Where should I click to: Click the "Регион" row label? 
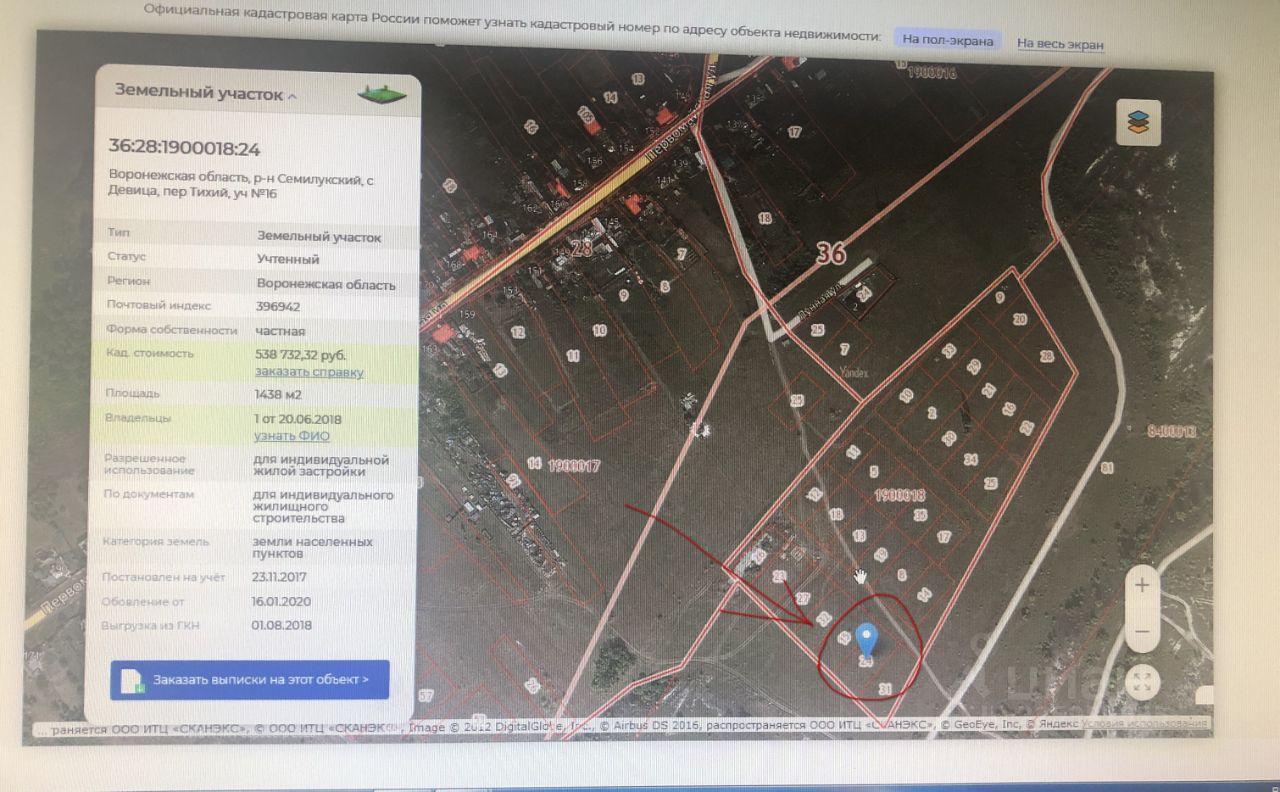point(128,282)
